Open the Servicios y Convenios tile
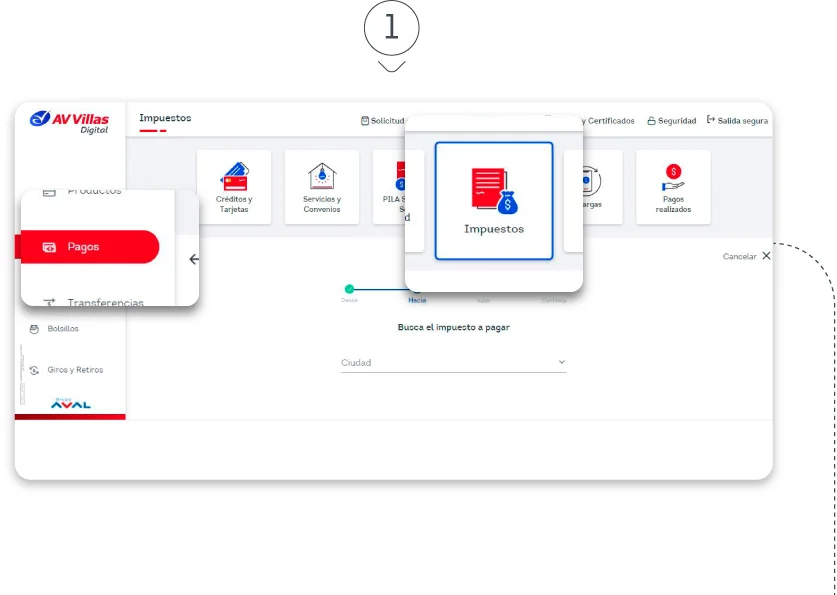837x595 pixels. (x=322, y=186)
